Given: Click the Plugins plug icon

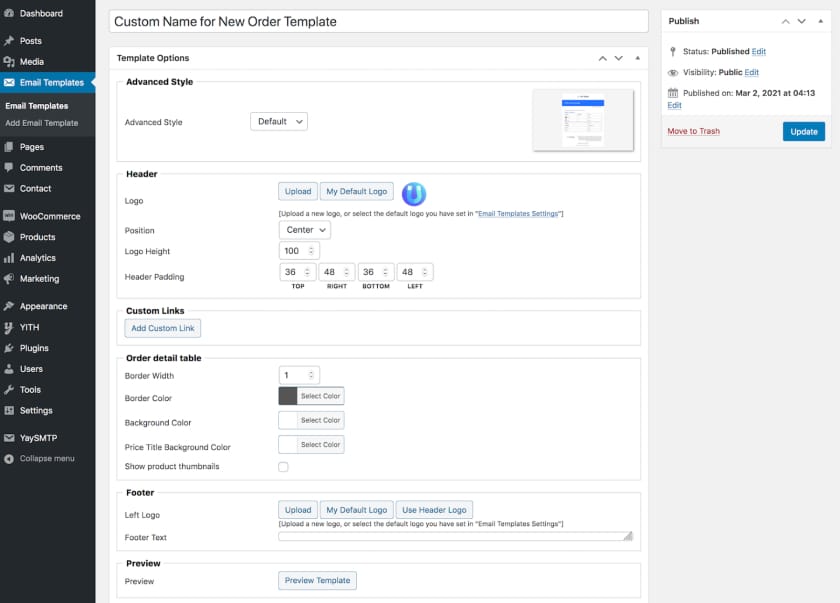Looking at the screenshot, I should (9, 348).
